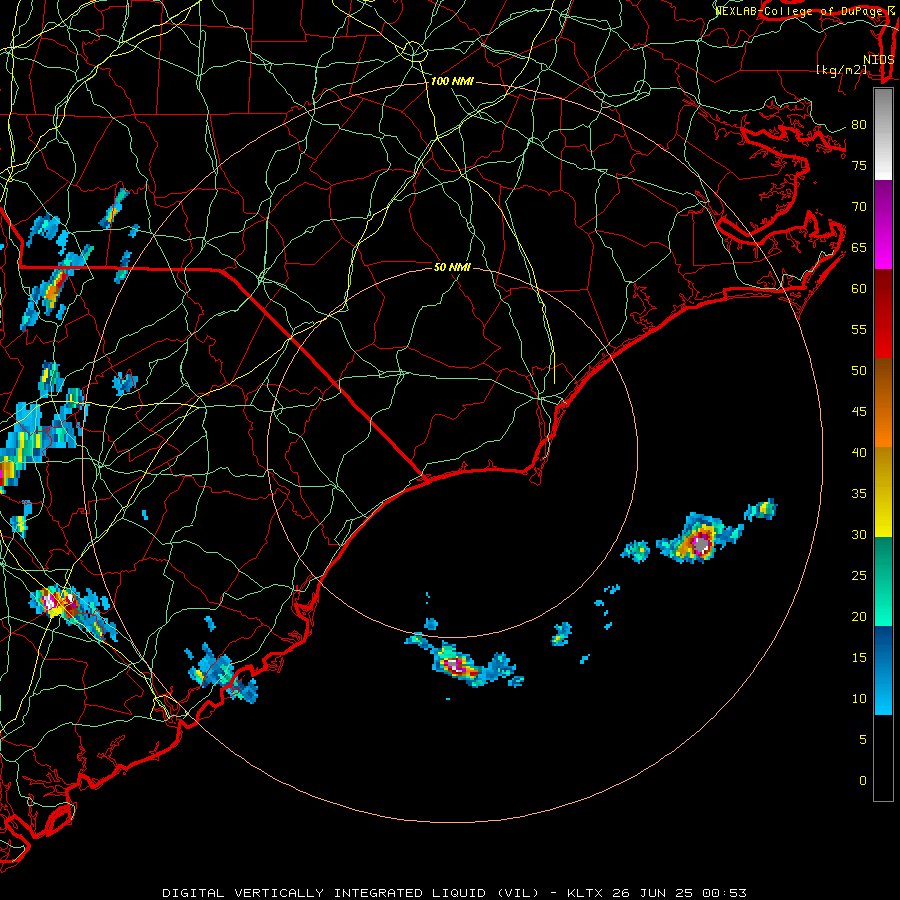Click the 45 value on the VIL scale

(859, 412)
